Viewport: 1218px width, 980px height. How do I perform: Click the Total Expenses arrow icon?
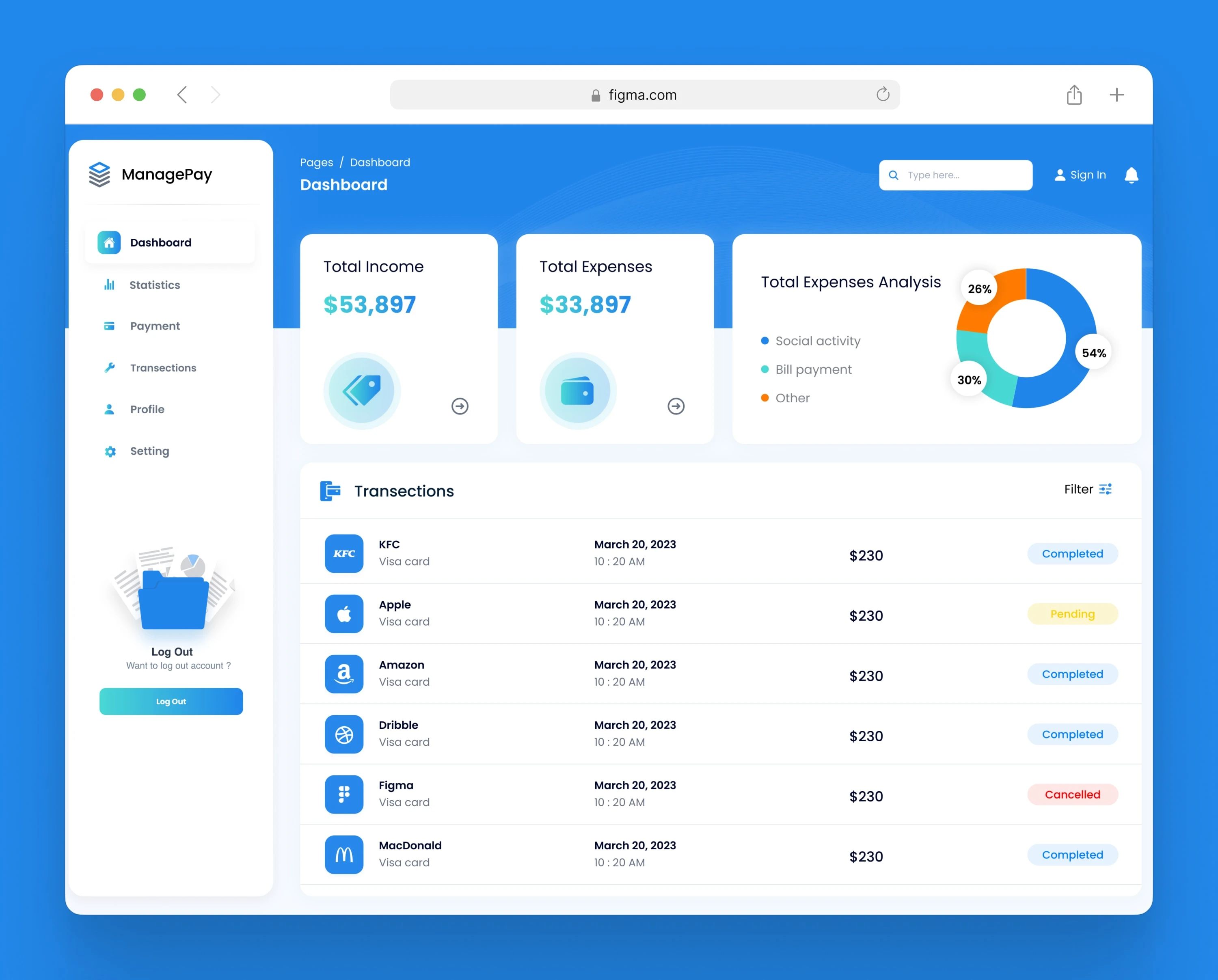coord(676,406)
